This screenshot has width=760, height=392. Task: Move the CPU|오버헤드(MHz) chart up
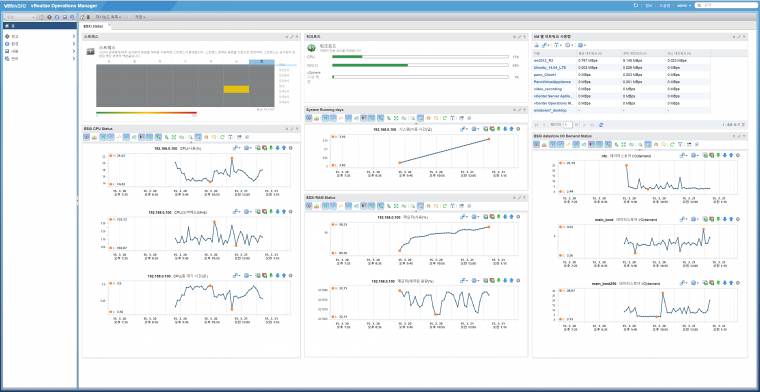(x=284, y=212)
